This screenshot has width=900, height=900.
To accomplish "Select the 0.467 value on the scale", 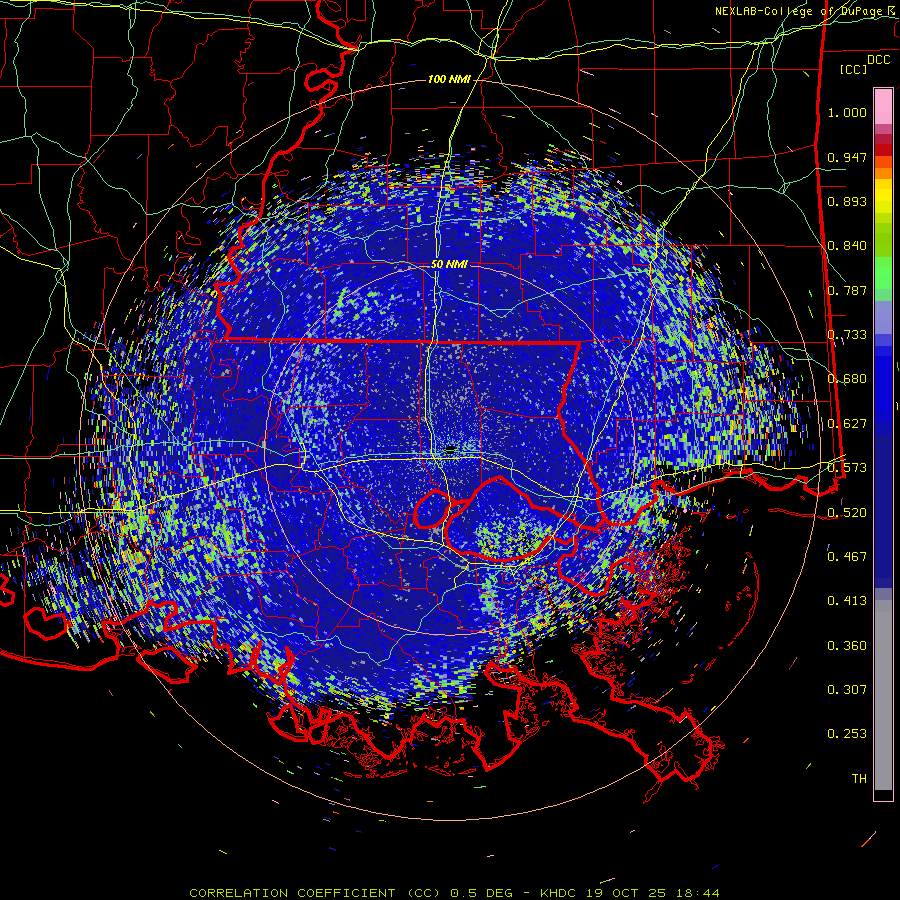I will click(847, 556).
